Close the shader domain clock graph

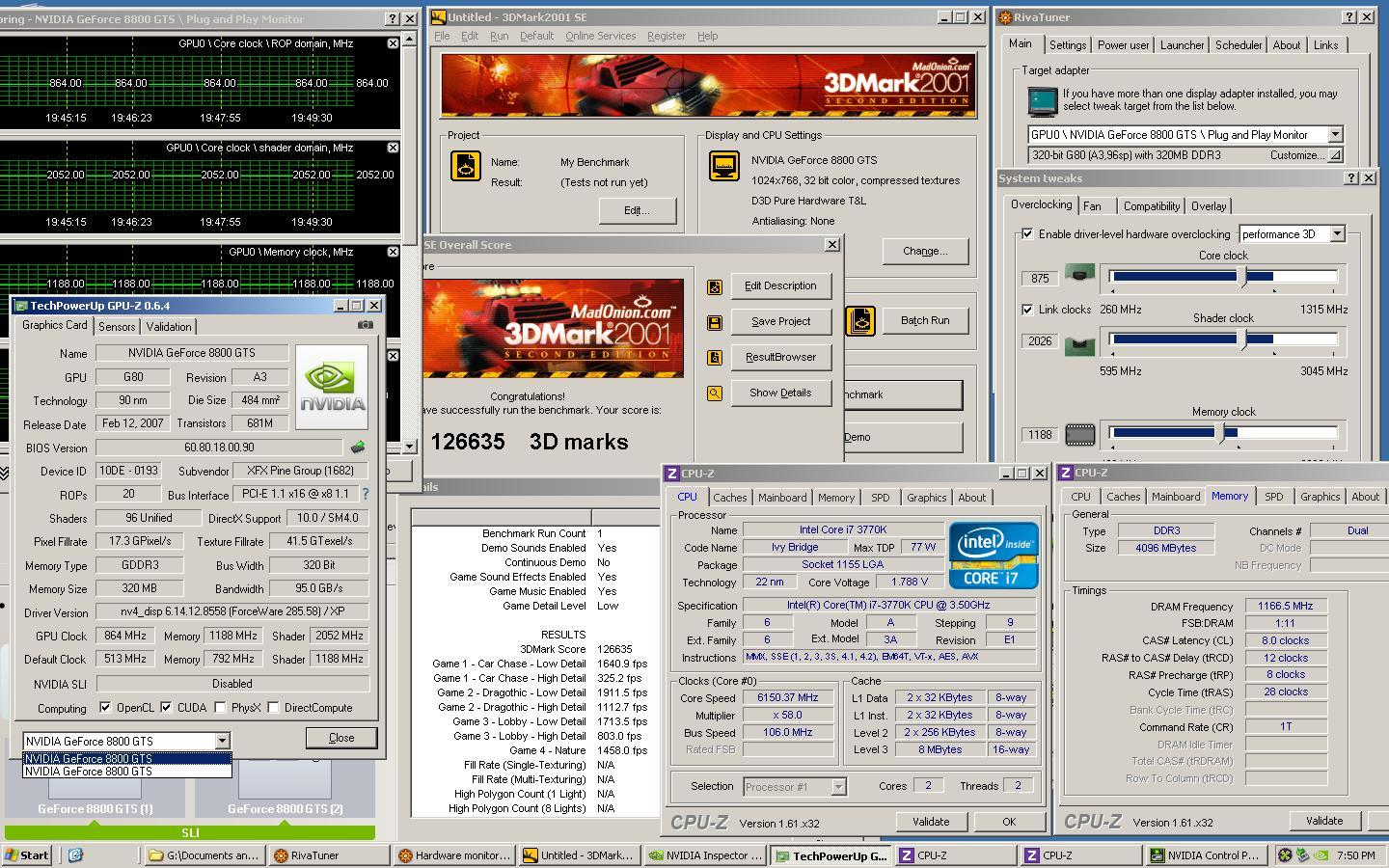tap(393, 148)
